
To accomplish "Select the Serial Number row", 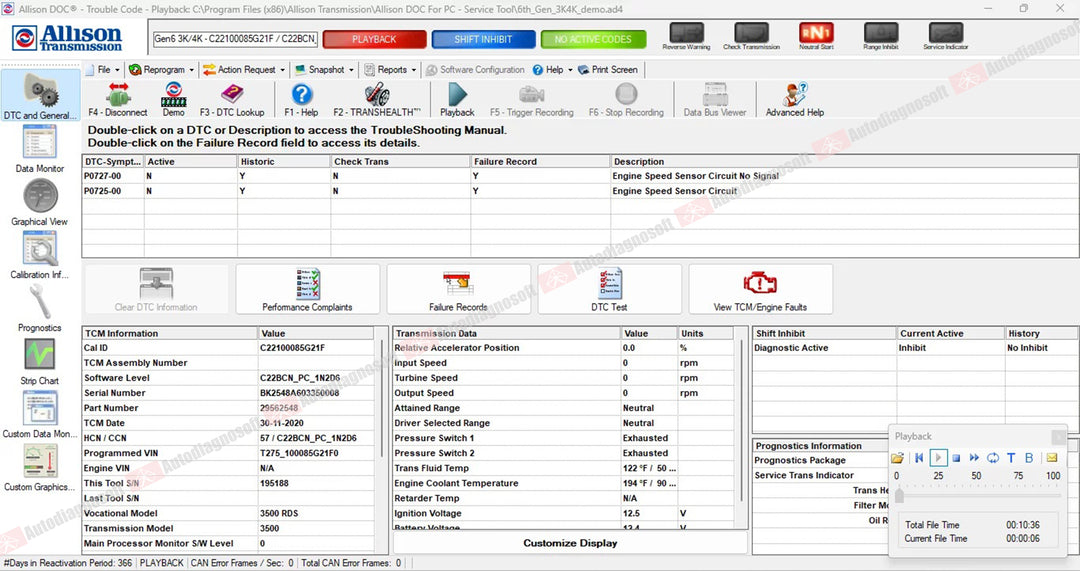I will [x=230, y=393].
